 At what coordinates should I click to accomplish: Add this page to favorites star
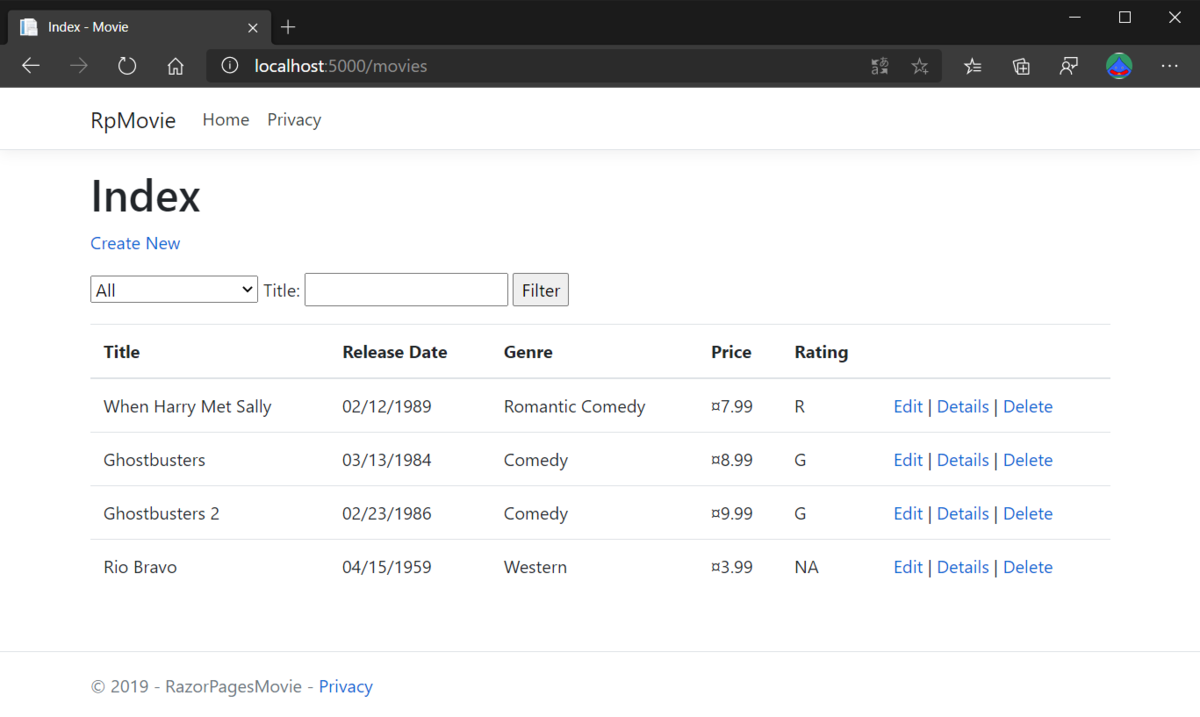920,66
